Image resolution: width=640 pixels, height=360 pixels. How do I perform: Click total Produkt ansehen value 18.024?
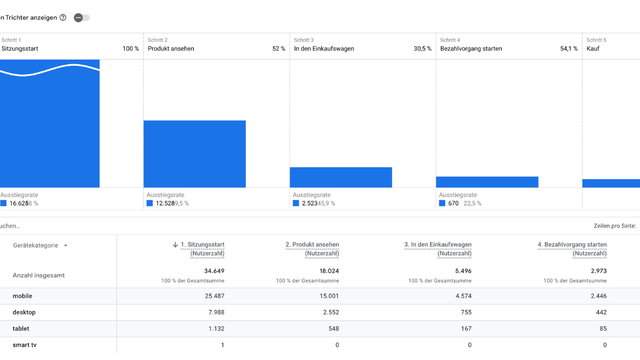click(x=329, y=271)
